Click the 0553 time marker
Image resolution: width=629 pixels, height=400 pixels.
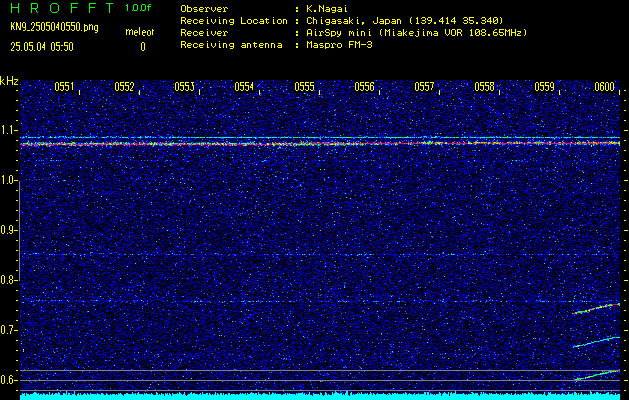(185, 87)
